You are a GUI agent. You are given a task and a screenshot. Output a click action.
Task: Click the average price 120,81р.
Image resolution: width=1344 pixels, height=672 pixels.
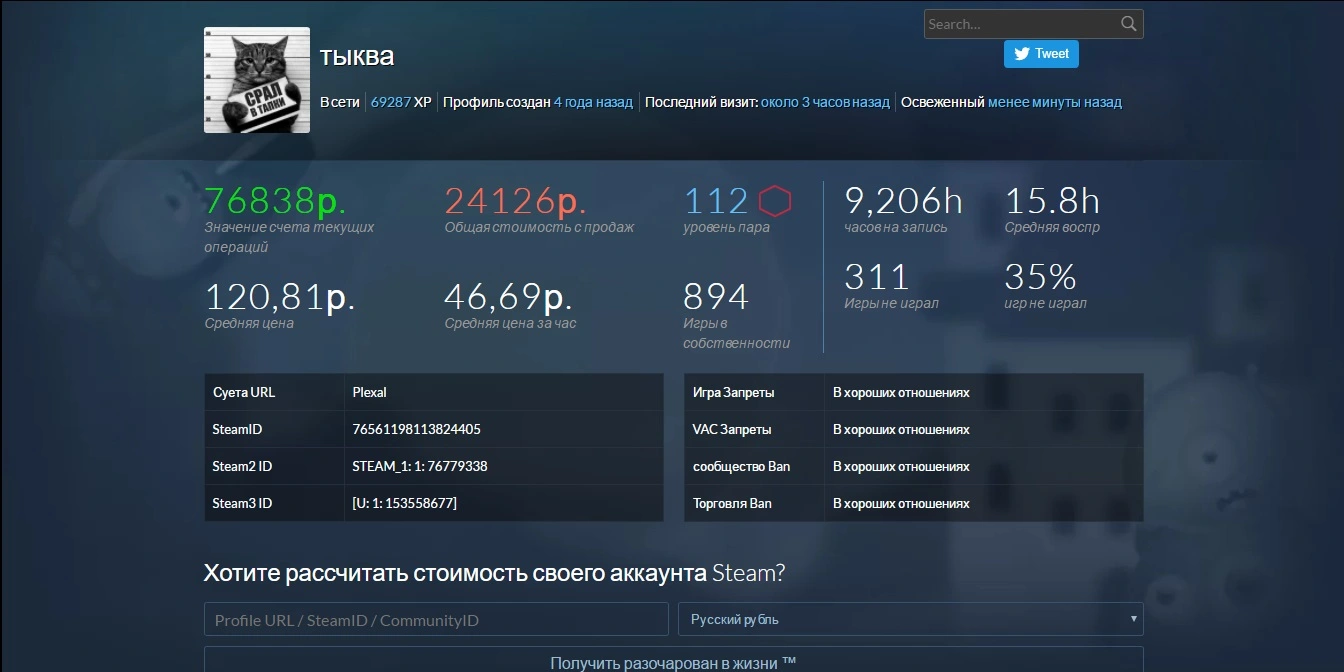coord(280,297)
